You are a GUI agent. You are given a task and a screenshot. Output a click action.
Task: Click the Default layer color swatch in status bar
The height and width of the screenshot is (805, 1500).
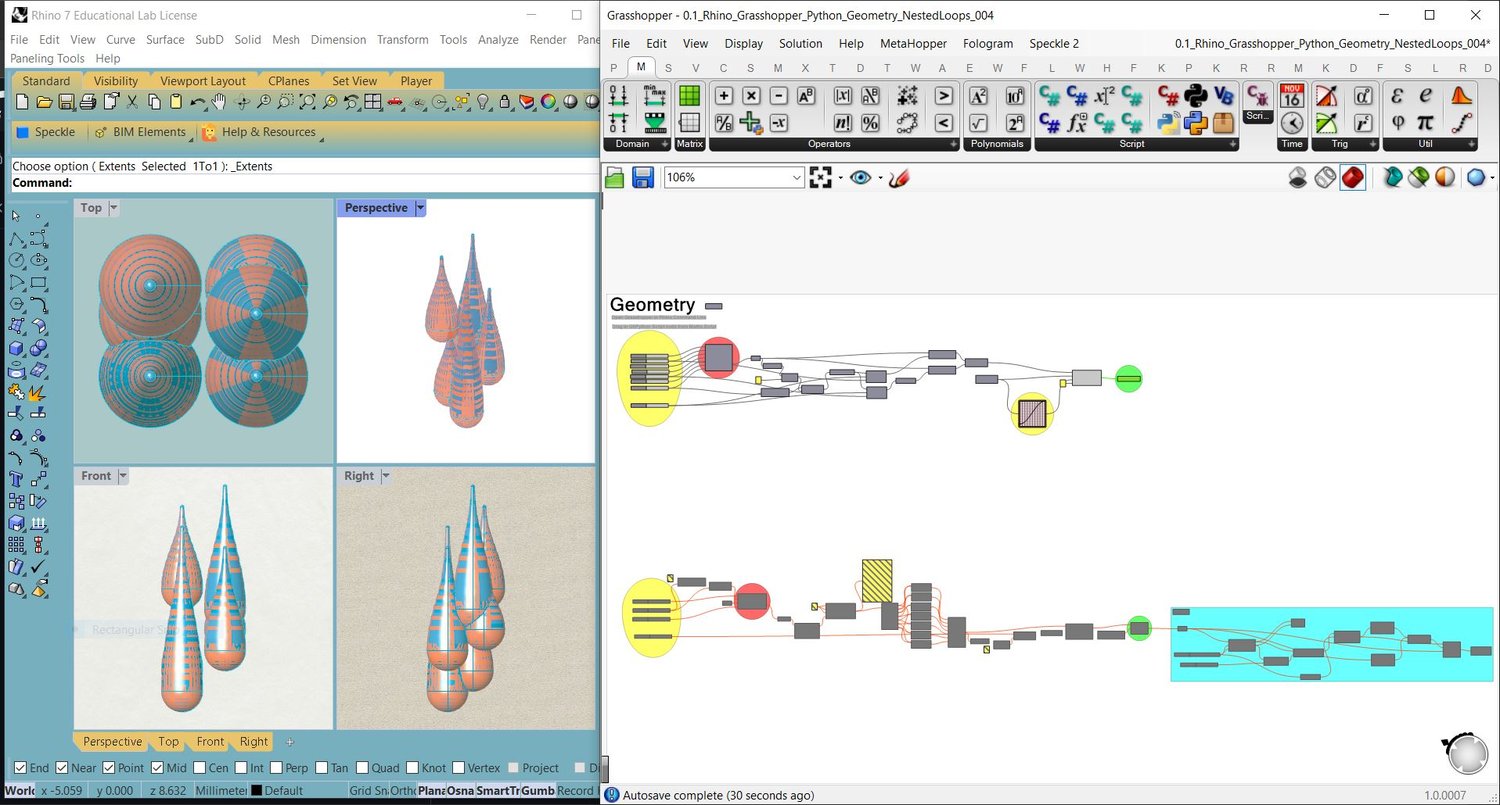(256, 791)
